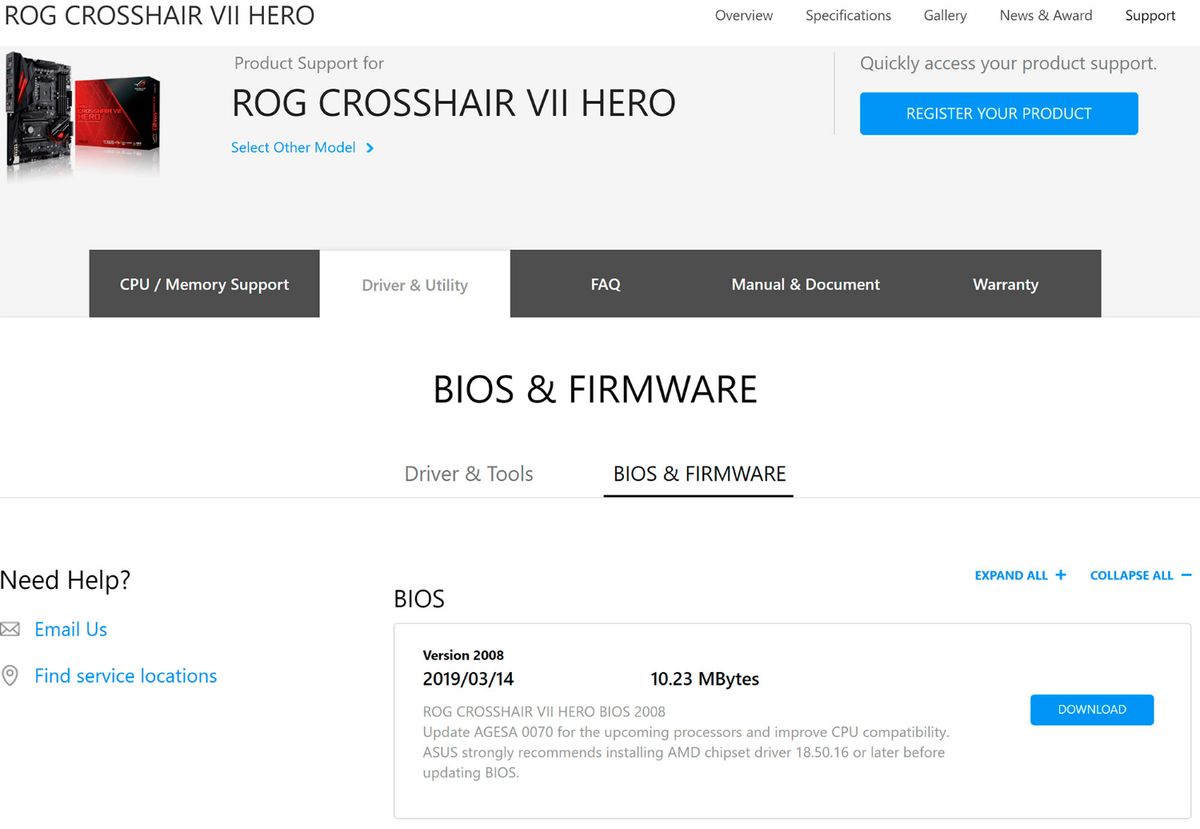Click the envelope icon beside Email Us
This screenshot has height=829, width=1200.
coord(10,630)
